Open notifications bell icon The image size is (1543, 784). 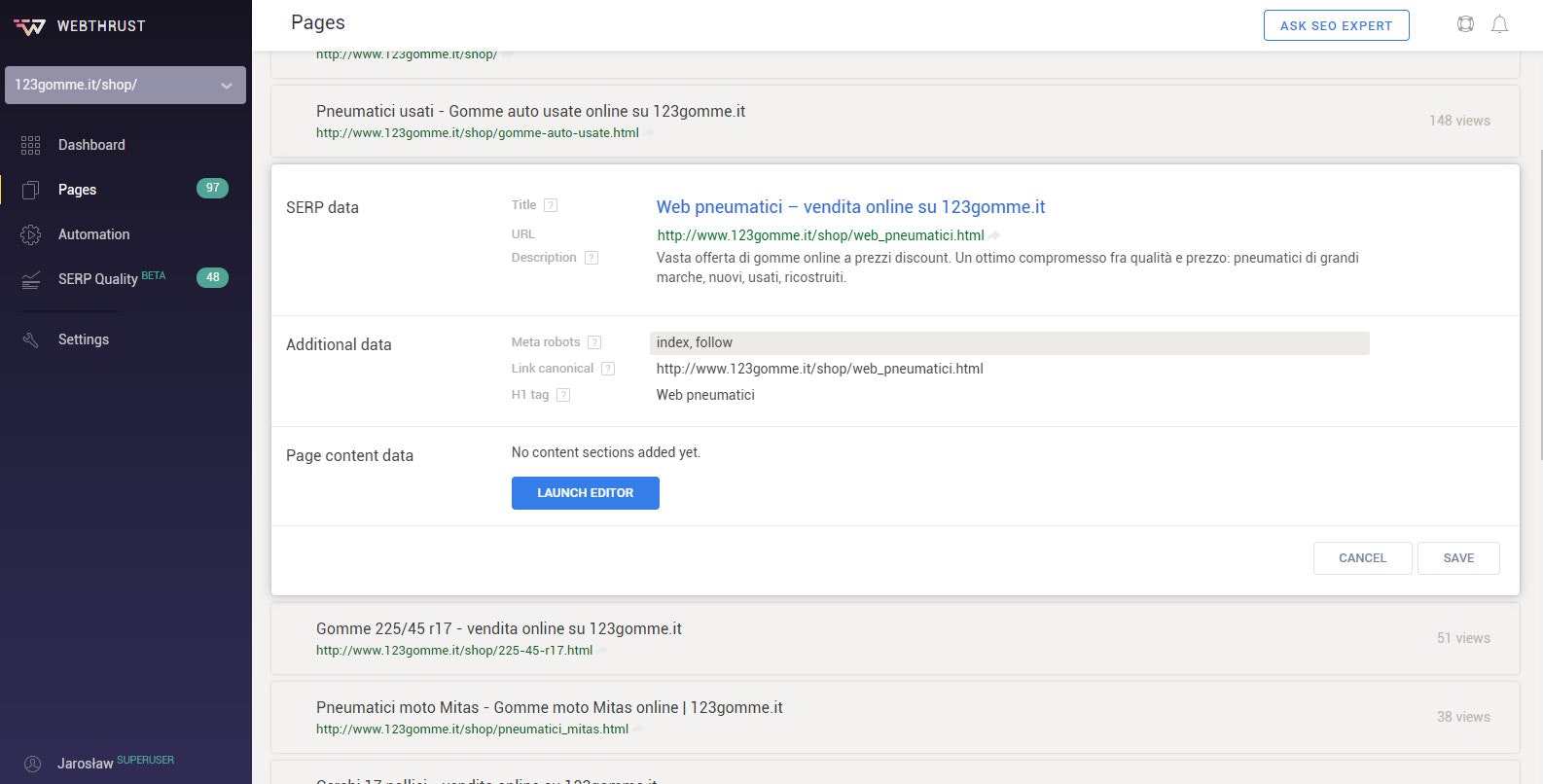coord(1499,24)
